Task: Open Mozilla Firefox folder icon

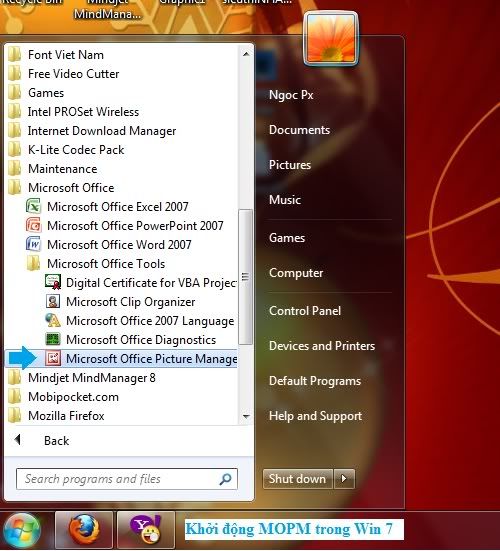Action: coord(14,415)
